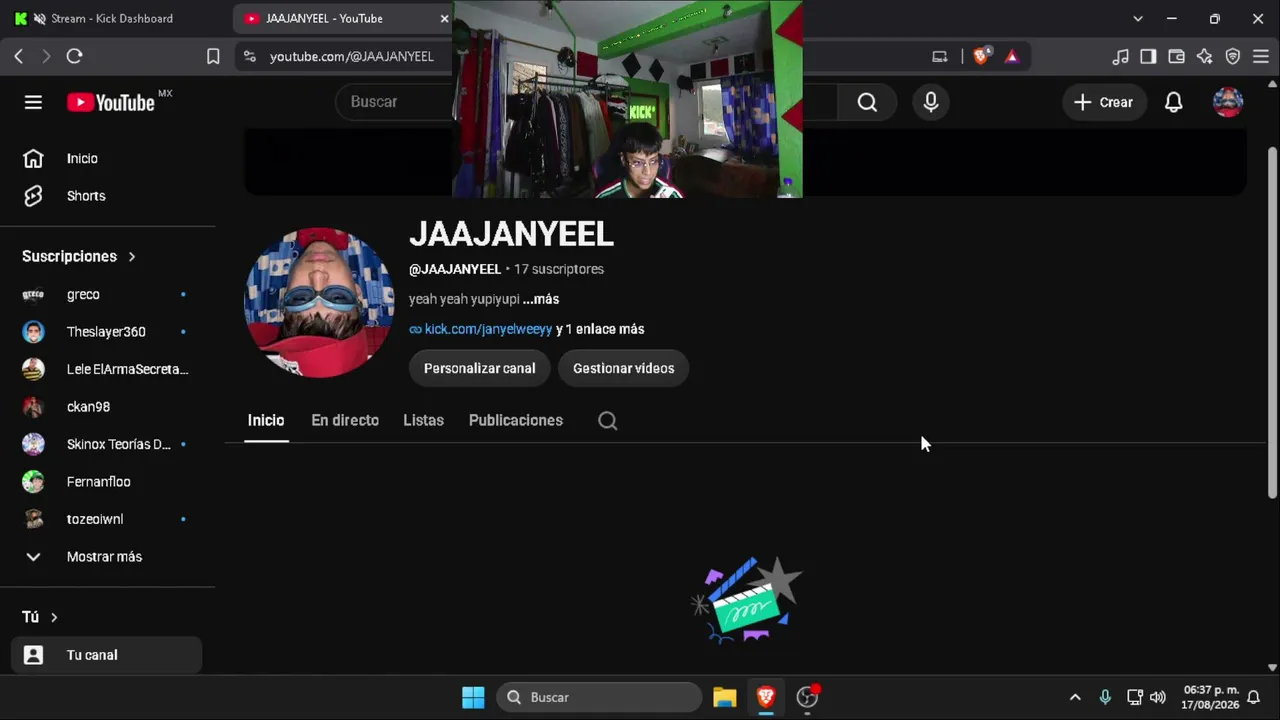Open microphone tray icon settings

point(1105,697)
